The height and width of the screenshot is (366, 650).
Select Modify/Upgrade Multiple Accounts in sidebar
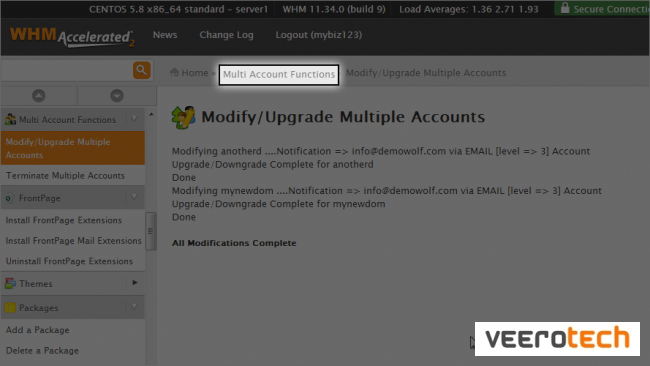coord(73,148)
